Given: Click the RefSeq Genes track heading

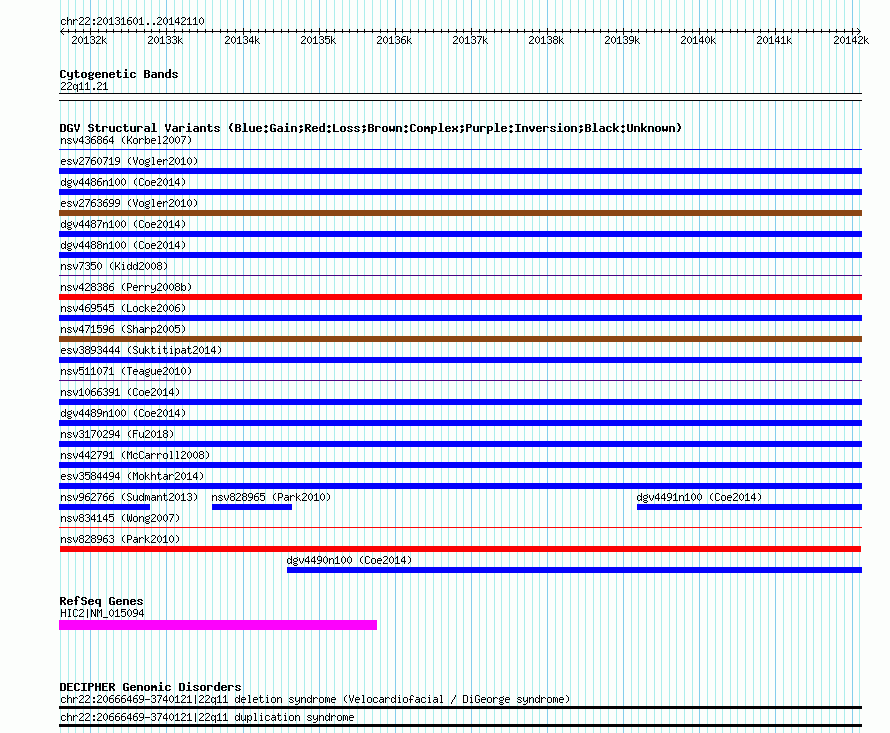Looking at the screenshot, I should (x=101, y=601).
